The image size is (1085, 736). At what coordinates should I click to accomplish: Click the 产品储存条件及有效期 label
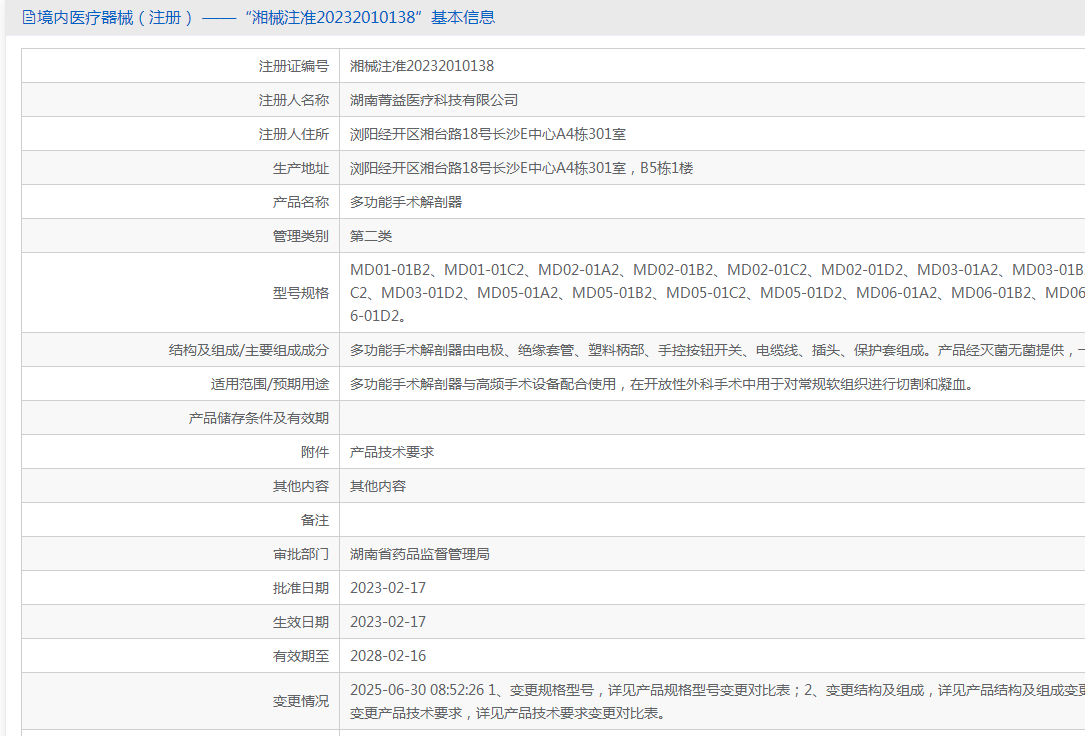(258, 417)
